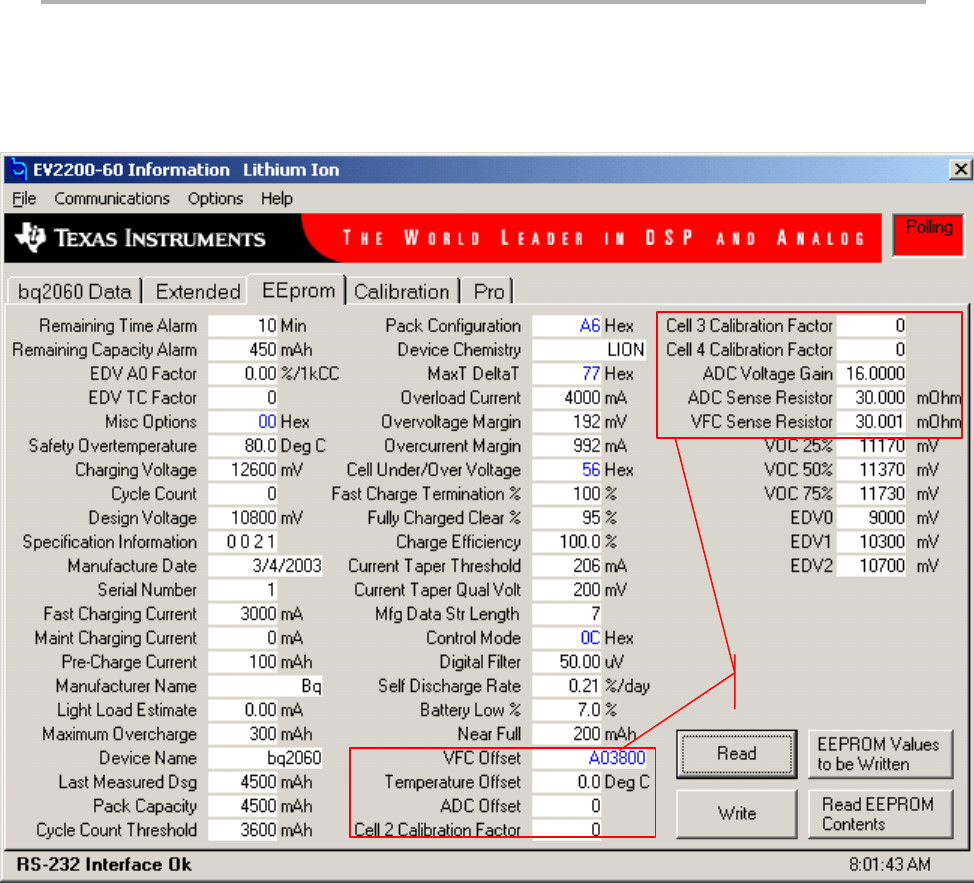Viewport: 974px width, 883px height.
Task: Switch to the Calibration tab
Action: click(x=402, y=292)
